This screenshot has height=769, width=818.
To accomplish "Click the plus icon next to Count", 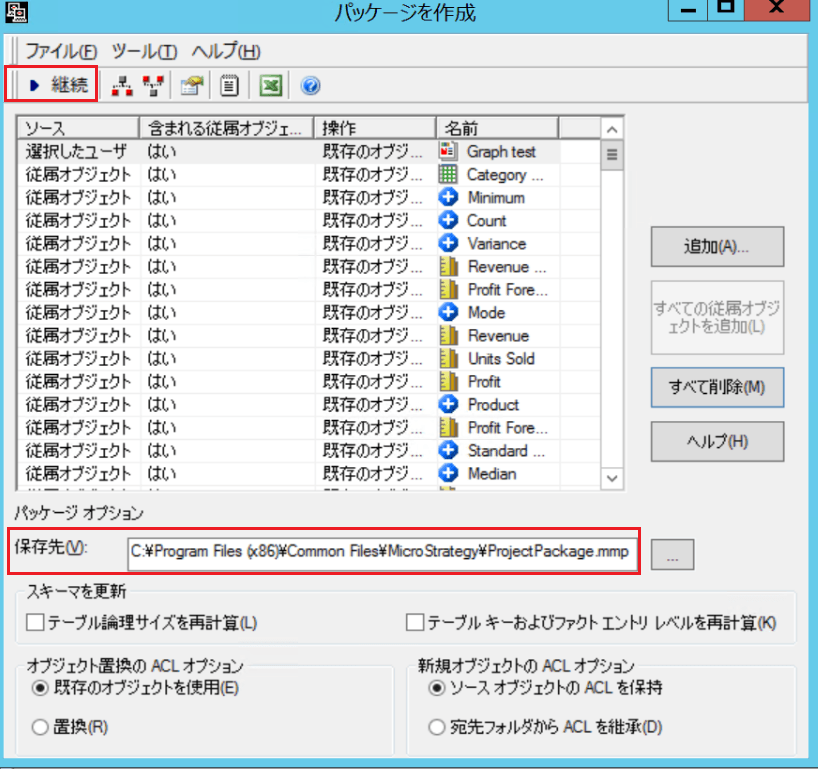I will tap(448, 220).
